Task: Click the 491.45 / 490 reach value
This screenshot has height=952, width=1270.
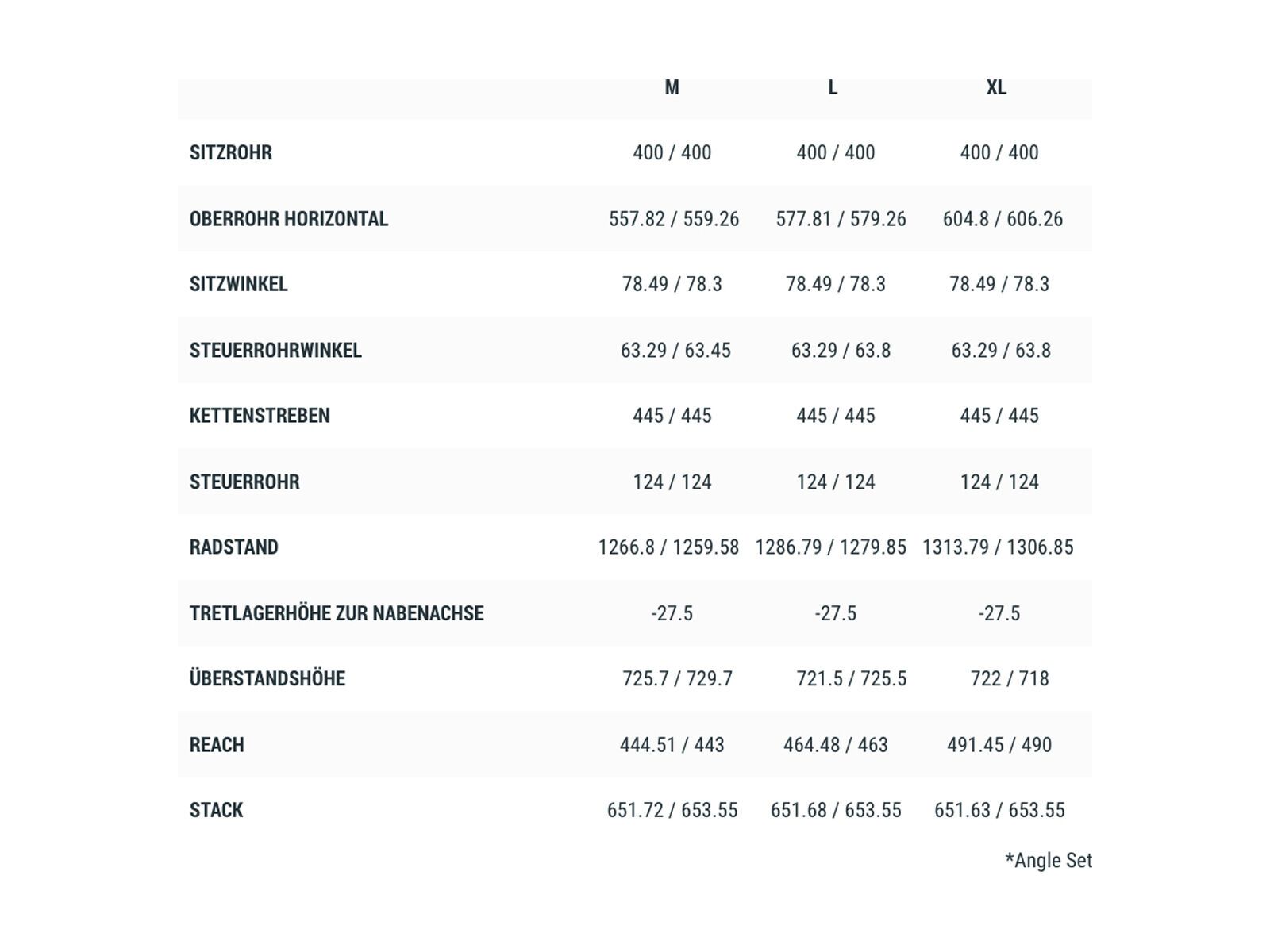Action: pos(999,745)
